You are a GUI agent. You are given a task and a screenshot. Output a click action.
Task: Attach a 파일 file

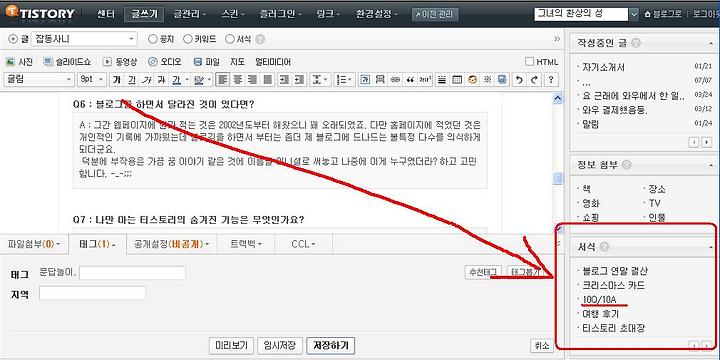tap(206, 62)
